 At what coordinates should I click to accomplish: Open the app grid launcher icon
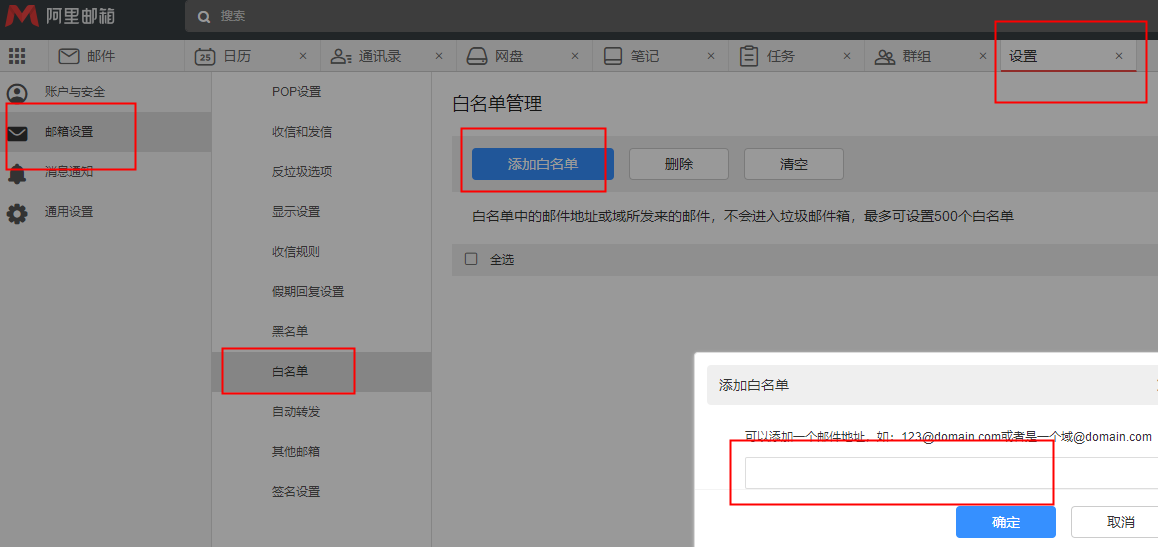[17, 56]
